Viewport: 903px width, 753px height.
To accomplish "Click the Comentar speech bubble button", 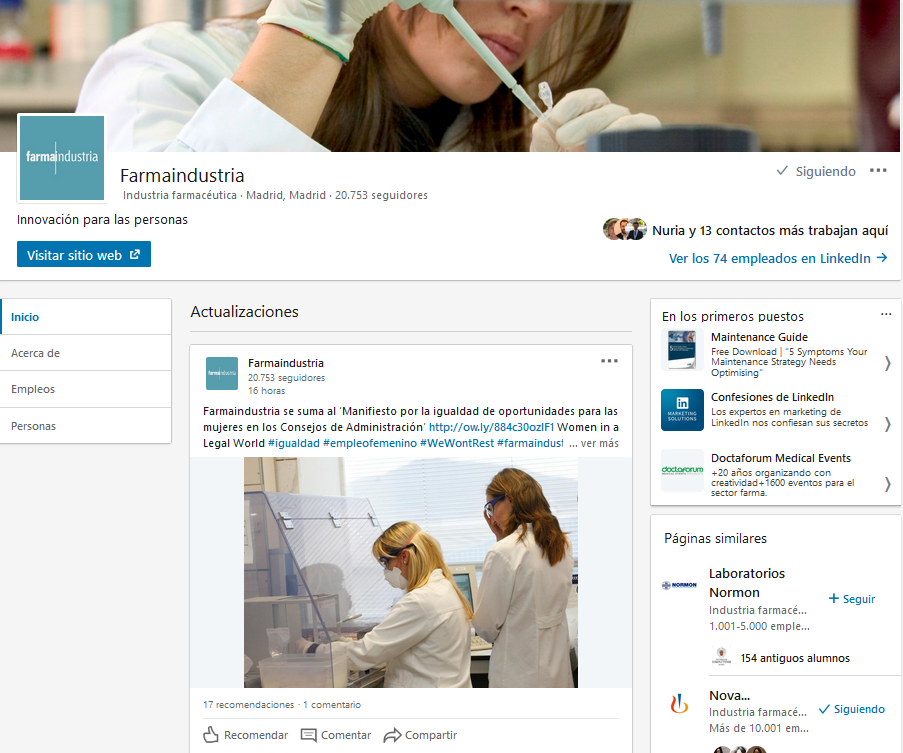I will pos(336,735).
